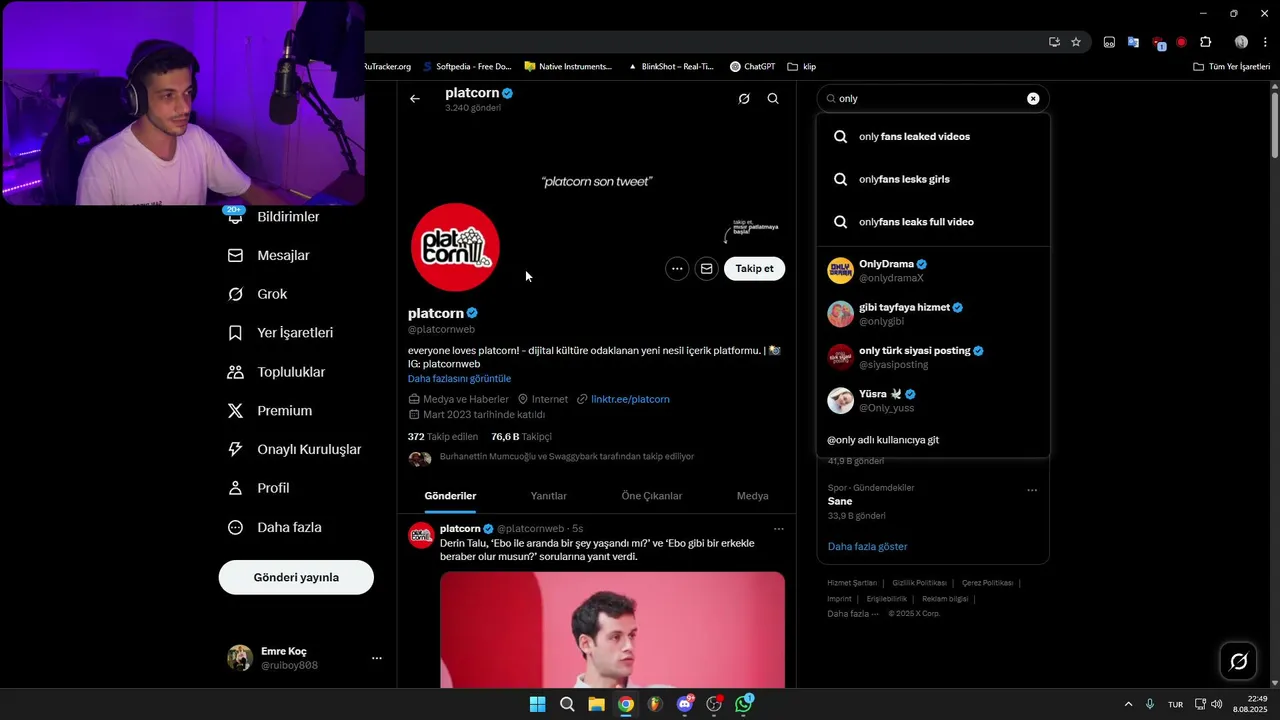Open the BlinkShot bookmark

(671, 67)
